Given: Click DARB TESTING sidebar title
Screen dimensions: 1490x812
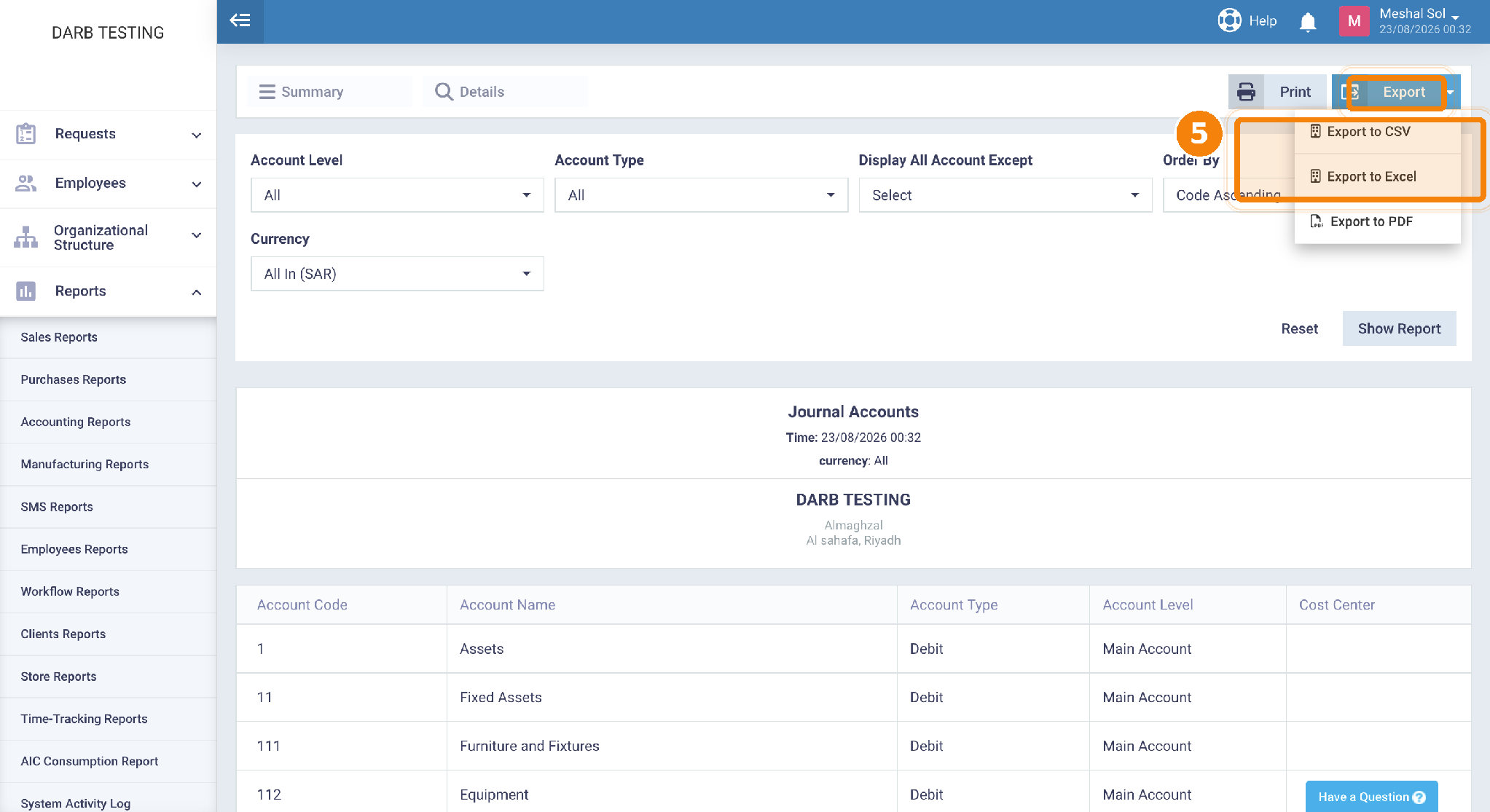Looking at the screenshot, I should click(108, 33).
